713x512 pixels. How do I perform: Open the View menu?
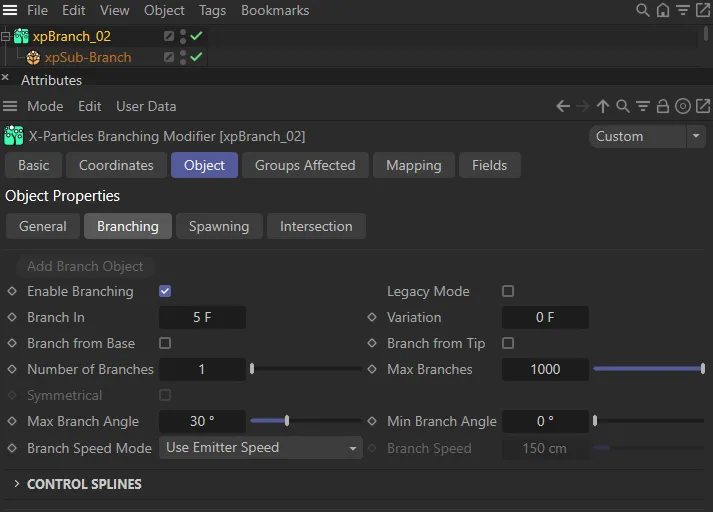[x=115, y=10]
